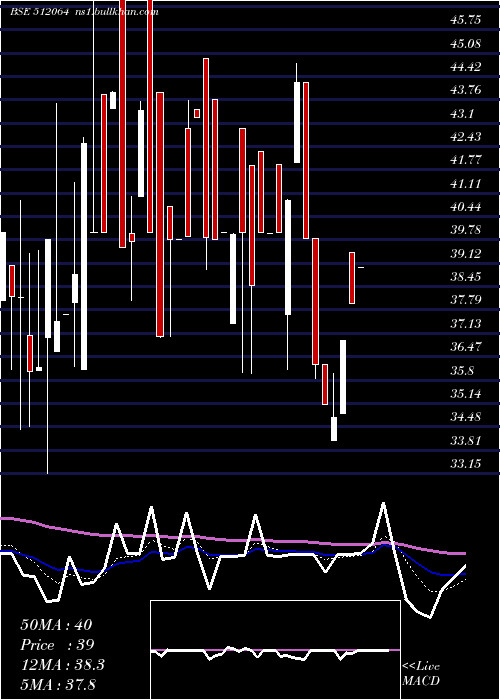Open the boxed MACD inset chart
The width and height of the screenshot is (500, 700).
pos(275,650)
